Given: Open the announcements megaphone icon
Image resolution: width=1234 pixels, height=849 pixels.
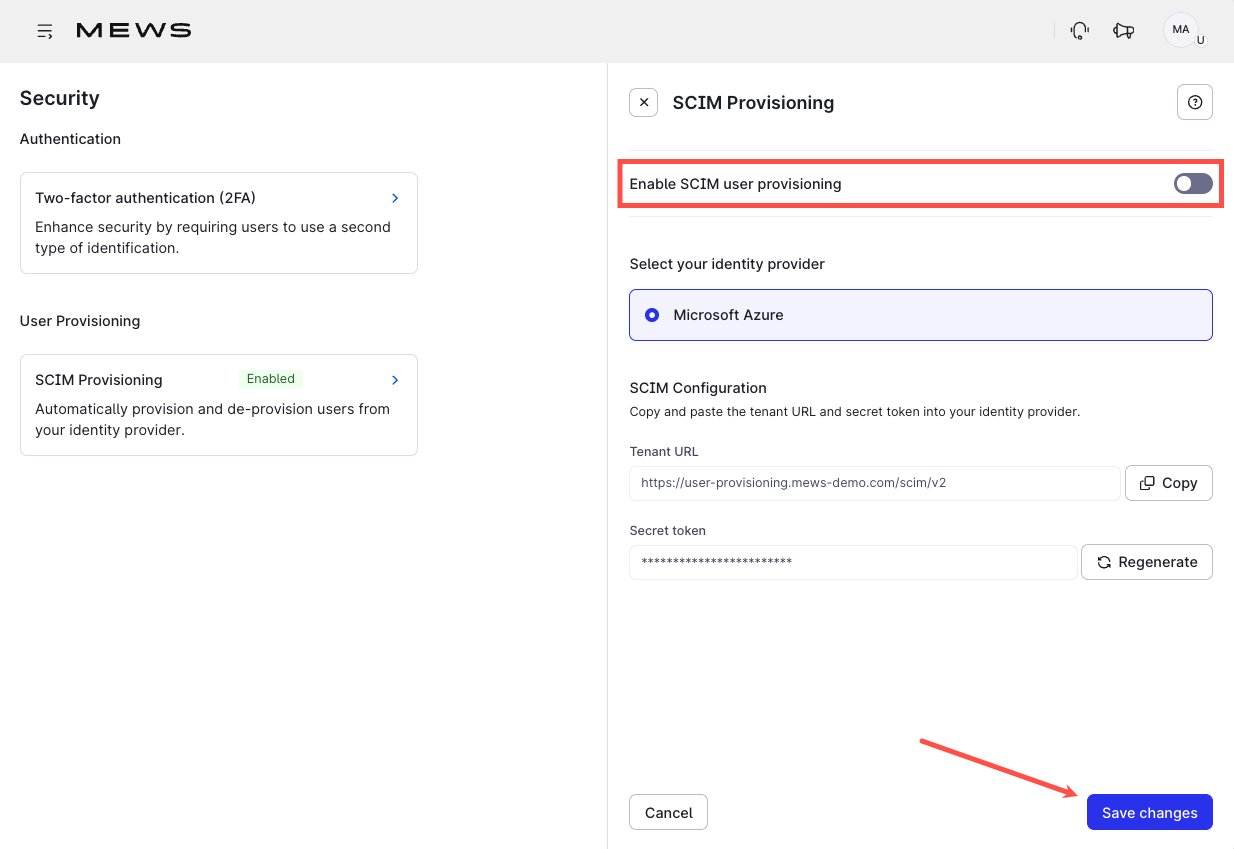Looking at the screenshot, I should [1123, 31].
